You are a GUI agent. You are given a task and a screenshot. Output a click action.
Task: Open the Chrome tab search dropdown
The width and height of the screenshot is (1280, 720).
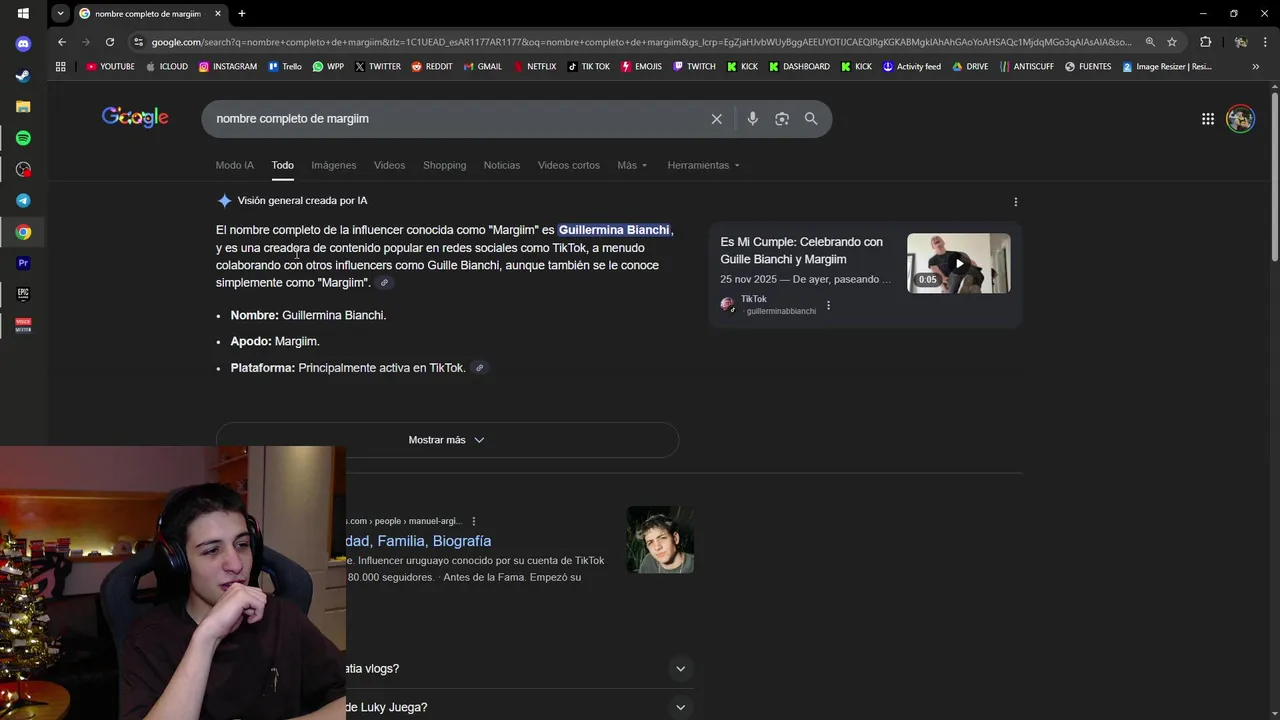(61, 13)
